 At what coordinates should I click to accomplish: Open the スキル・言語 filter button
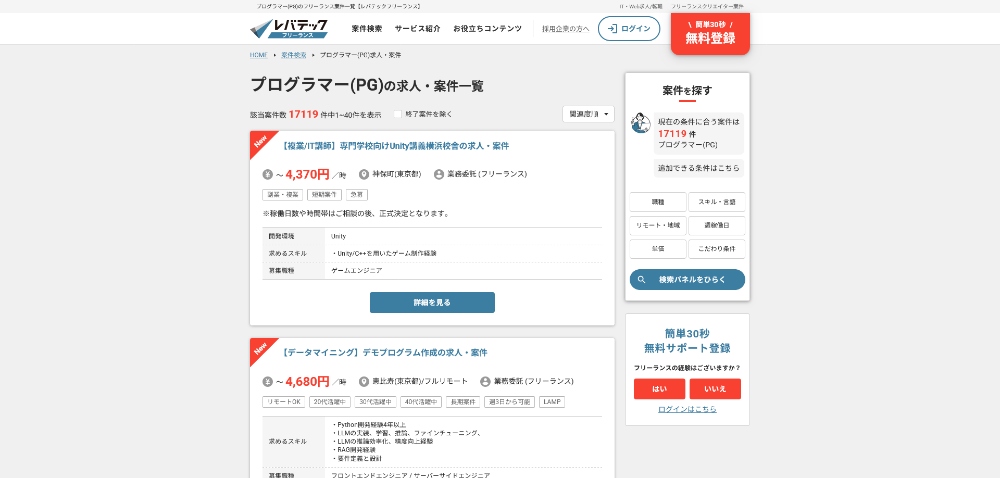717,202
